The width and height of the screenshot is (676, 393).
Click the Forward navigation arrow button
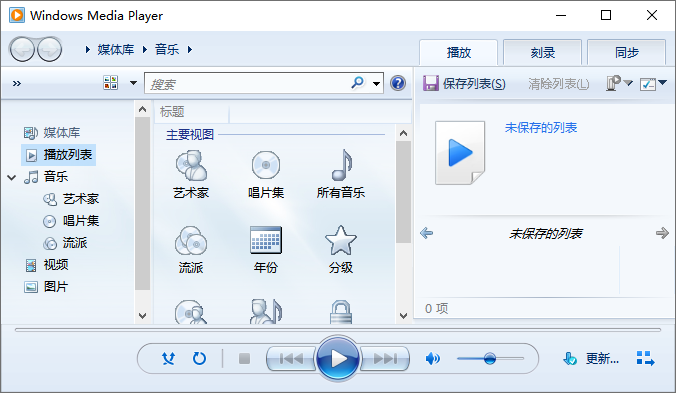[49, 50]
